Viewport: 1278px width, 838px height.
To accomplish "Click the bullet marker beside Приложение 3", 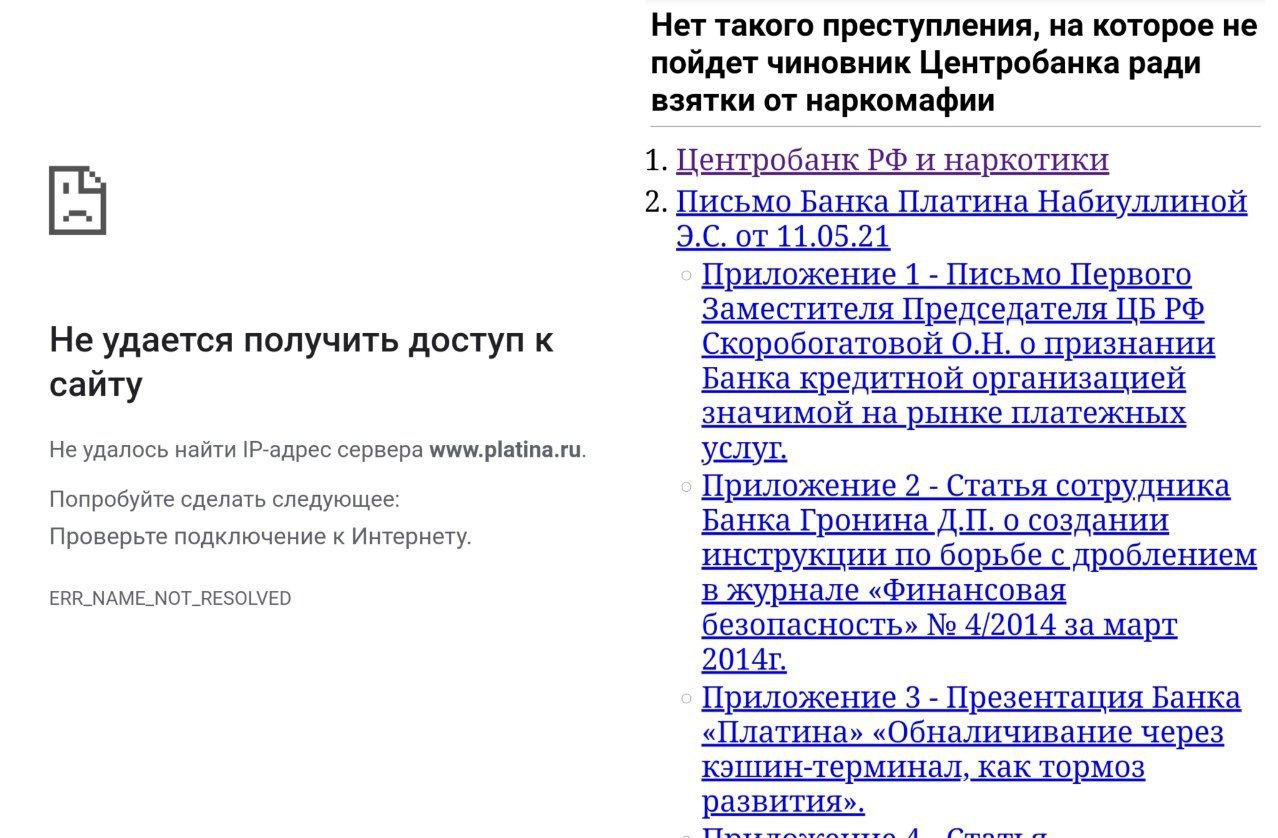I will point(686,698).
